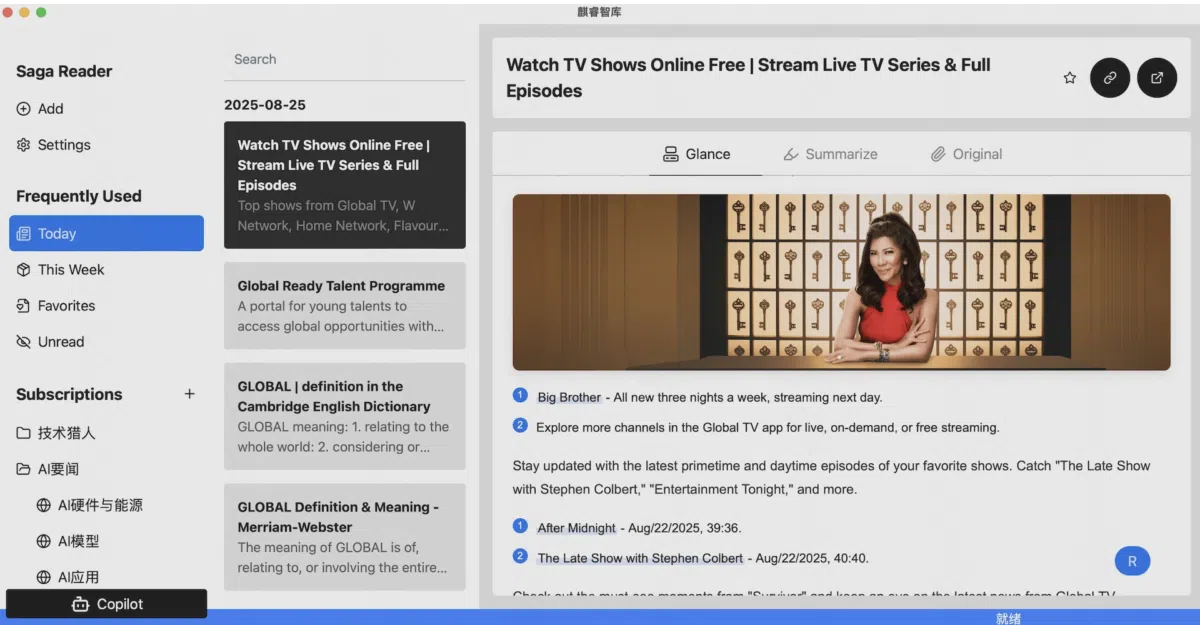Click the blue R avatar button
Viewport: 1200px width, 630px height.
[1132, 561]
